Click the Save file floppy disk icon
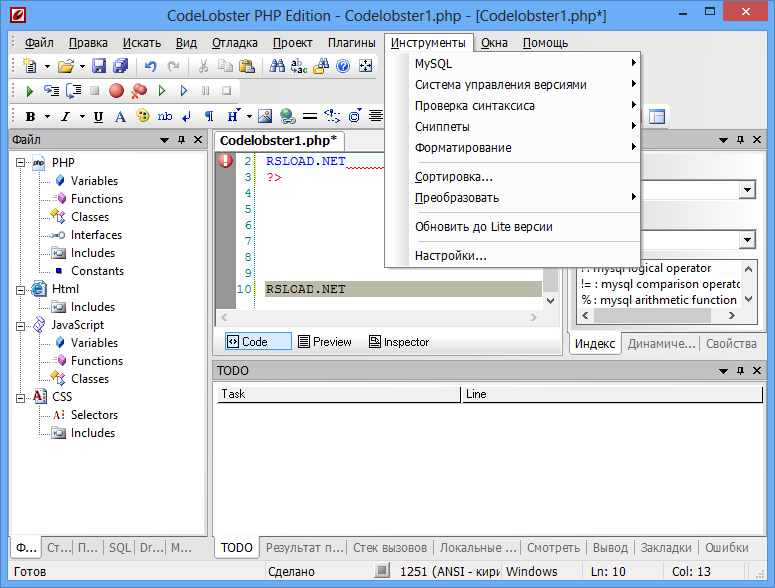 (99, 66)
